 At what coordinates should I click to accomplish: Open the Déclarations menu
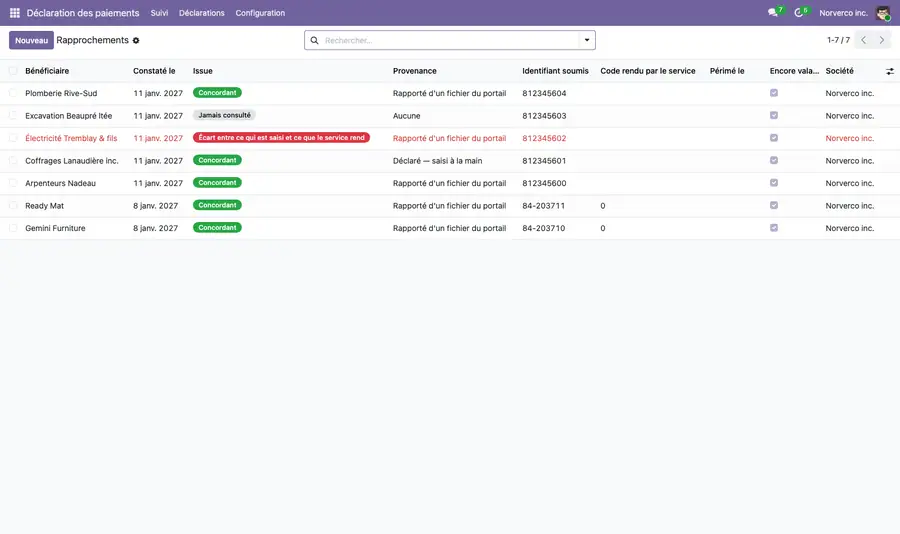pos(201,13)
